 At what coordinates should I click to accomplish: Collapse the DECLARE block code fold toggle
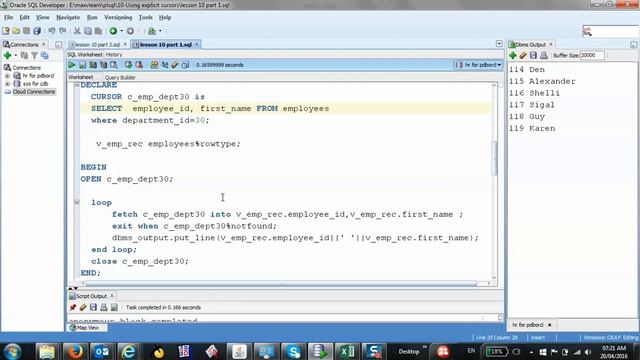(x=77, y=85)
